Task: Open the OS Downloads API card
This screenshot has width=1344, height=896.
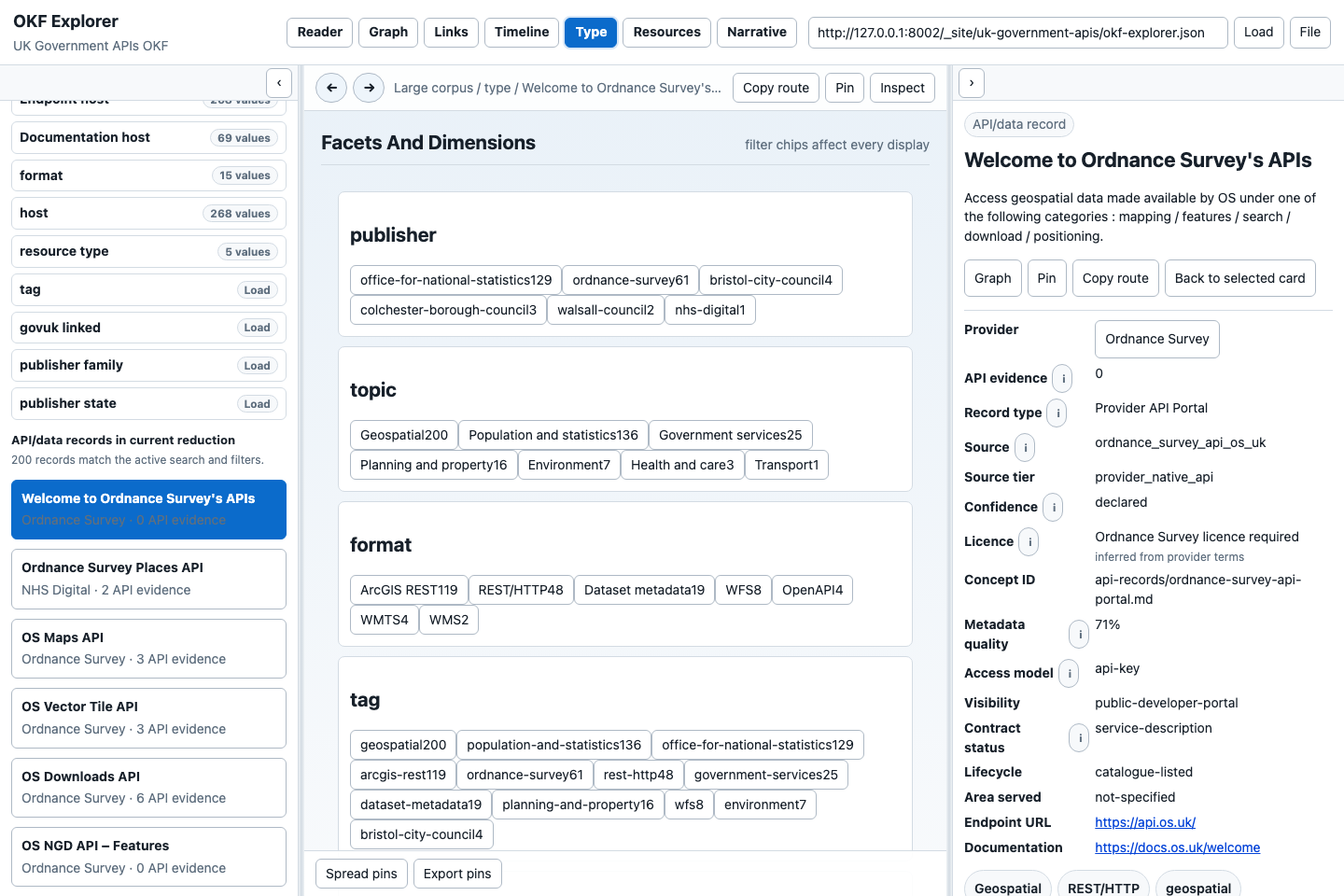Action: 148,788
